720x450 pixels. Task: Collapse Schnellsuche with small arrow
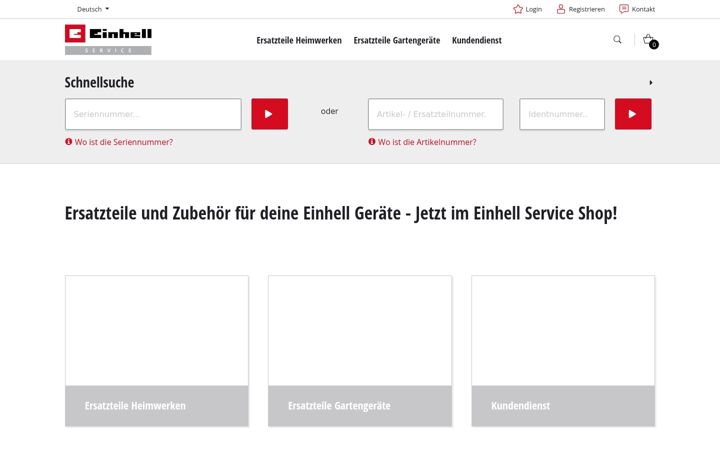(x=651, y=83)
